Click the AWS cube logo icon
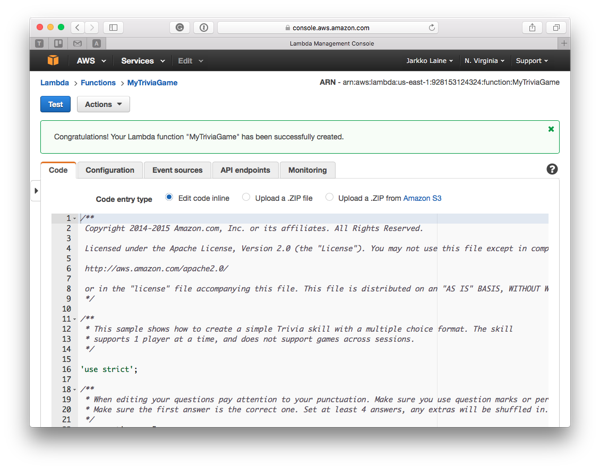Screen dimensions: 600x470 point(53,60)
